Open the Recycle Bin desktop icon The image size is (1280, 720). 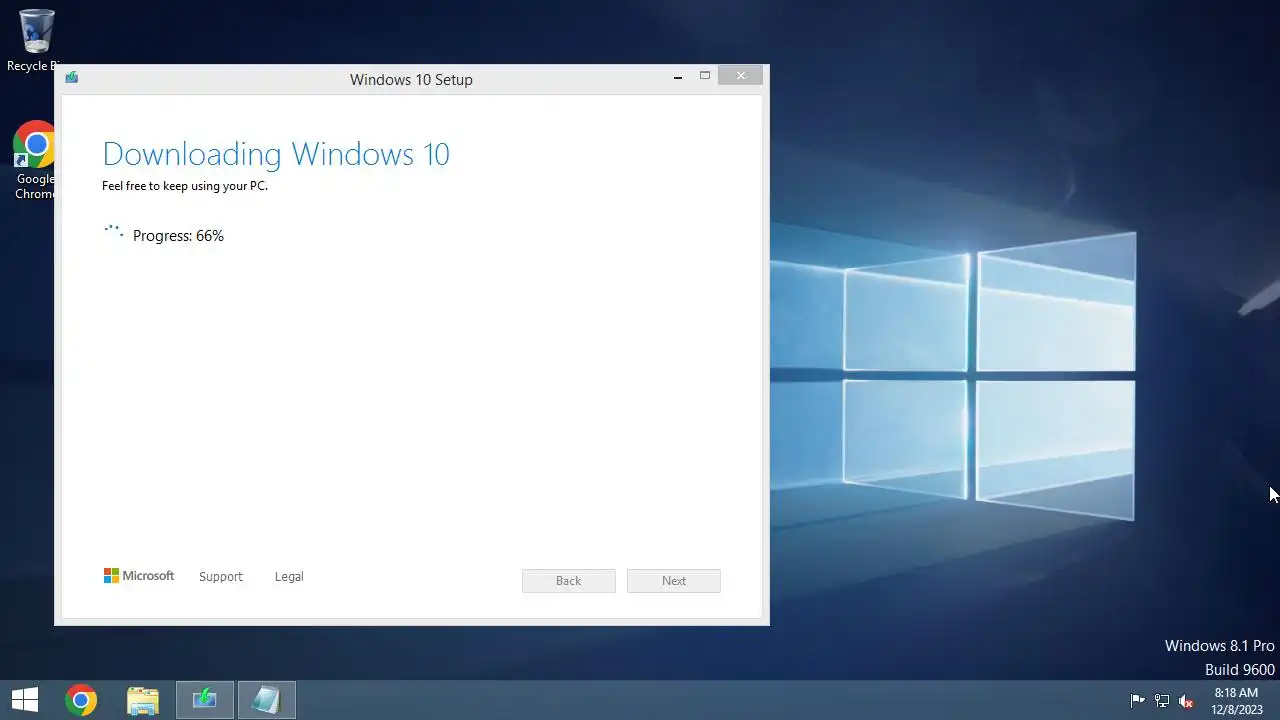(x=35, y=40)
